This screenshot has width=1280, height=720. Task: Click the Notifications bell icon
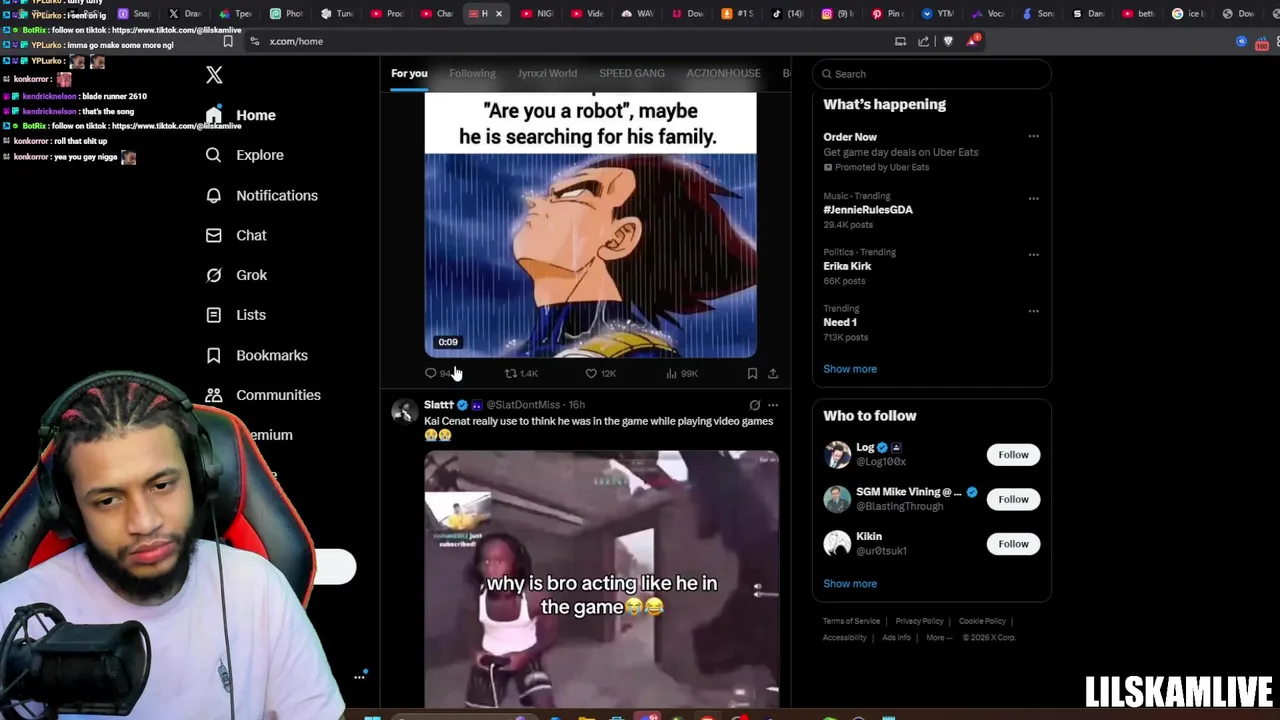point(213,195)
